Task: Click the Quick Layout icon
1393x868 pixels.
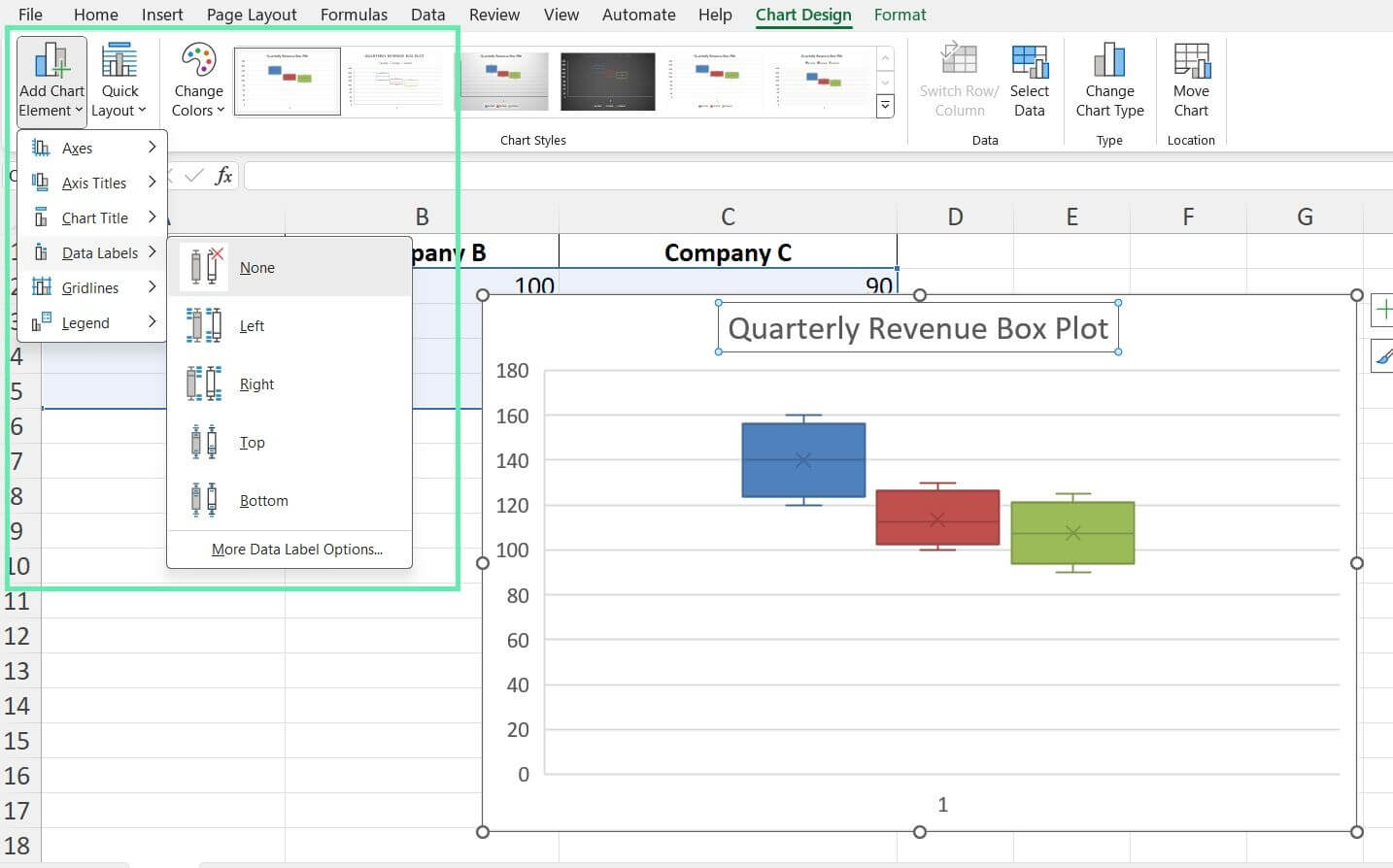Action: (119, 78)
